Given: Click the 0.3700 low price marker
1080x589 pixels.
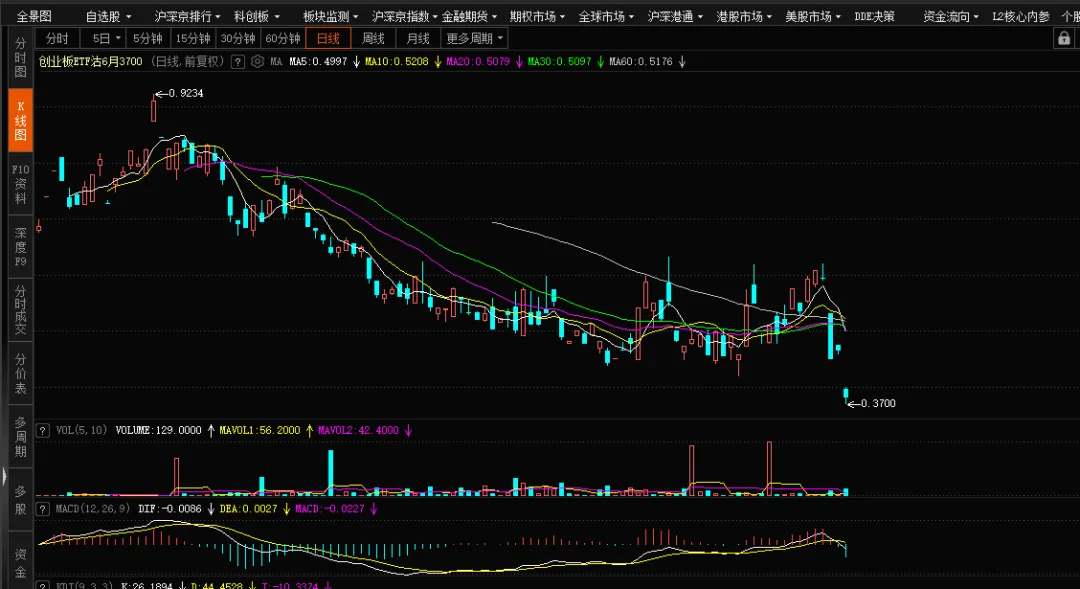Looking at the screenshot, I should point(878,404).
